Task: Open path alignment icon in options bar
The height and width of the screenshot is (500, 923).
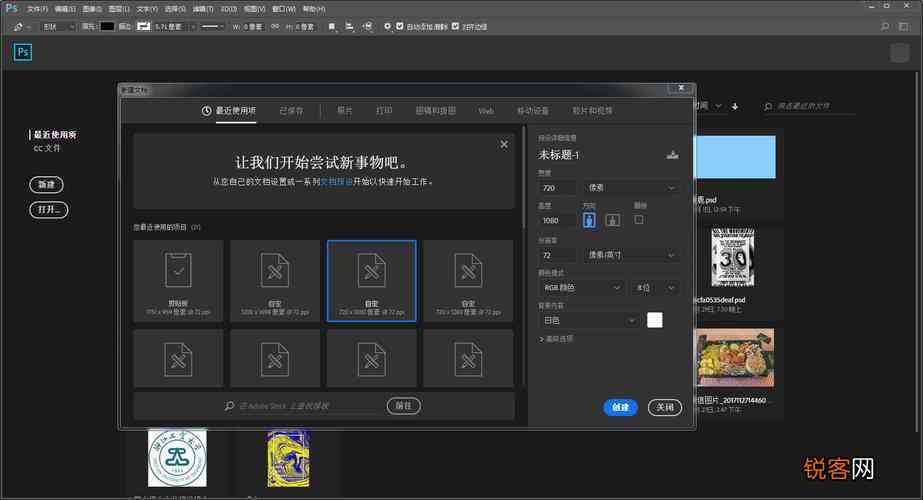Action: click(350, 27)
